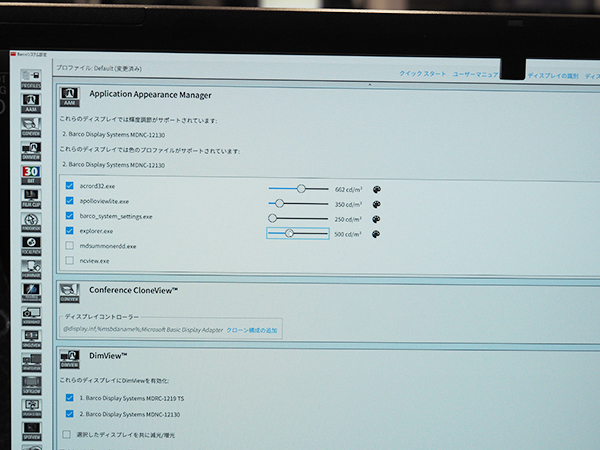Open the 30 BIT sidebar icon
600x450 pixels.
pyautogui.click(x=31, y=173)
